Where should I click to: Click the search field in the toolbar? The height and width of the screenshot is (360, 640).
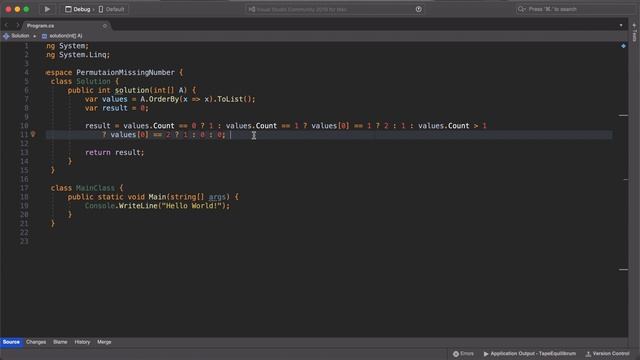[573, 9]
